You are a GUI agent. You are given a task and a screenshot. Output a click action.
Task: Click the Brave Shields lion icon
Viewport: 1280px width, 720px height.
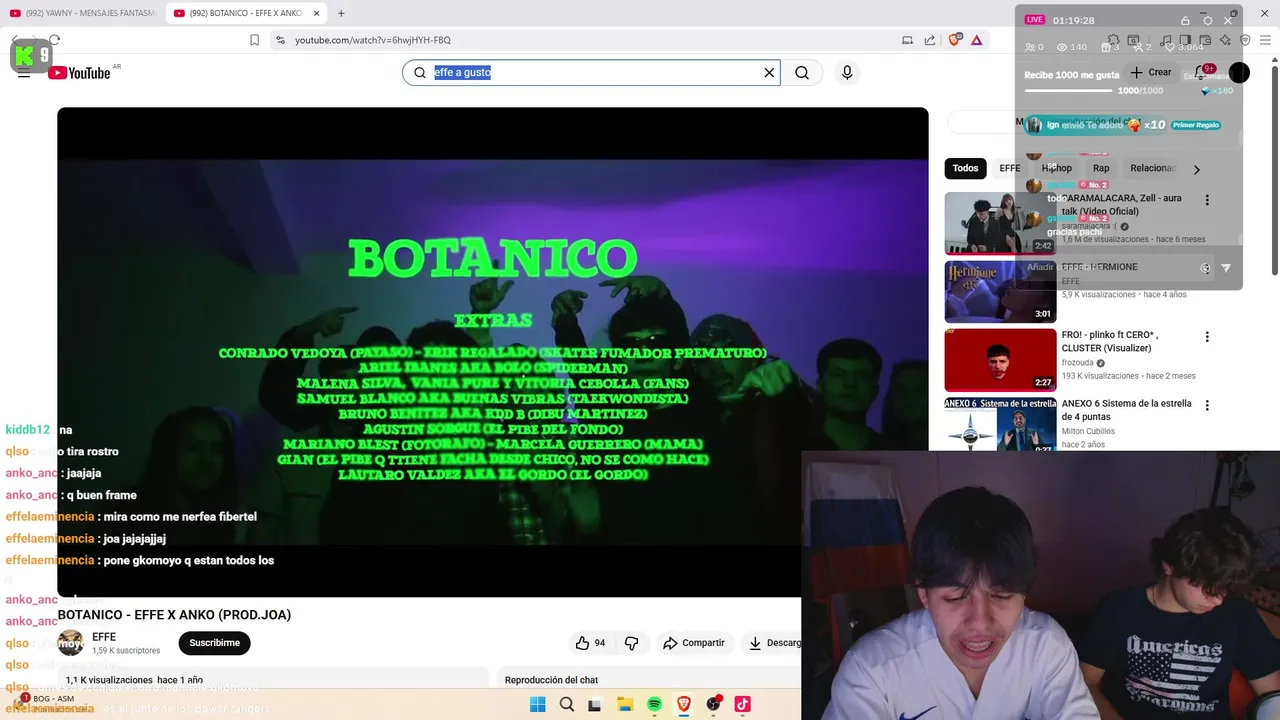pos(954,40)
